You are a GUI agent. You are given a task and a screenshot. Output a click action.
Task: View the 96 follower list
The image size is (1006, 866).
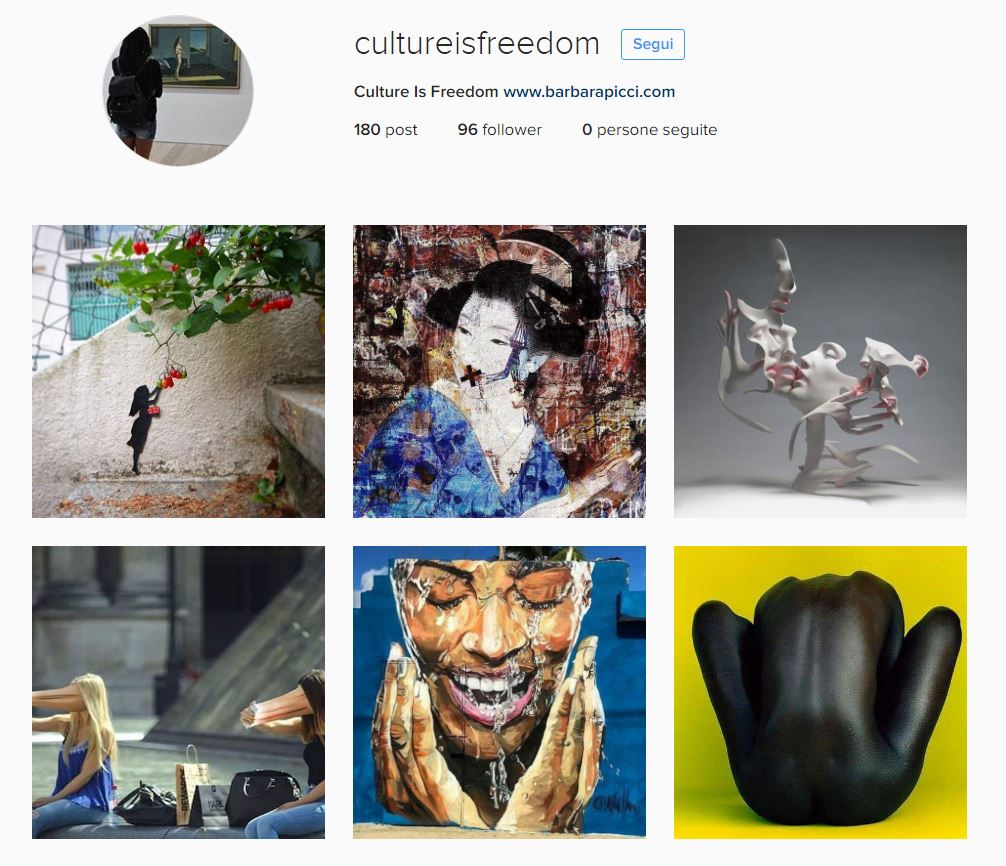(x=499, y=130)
